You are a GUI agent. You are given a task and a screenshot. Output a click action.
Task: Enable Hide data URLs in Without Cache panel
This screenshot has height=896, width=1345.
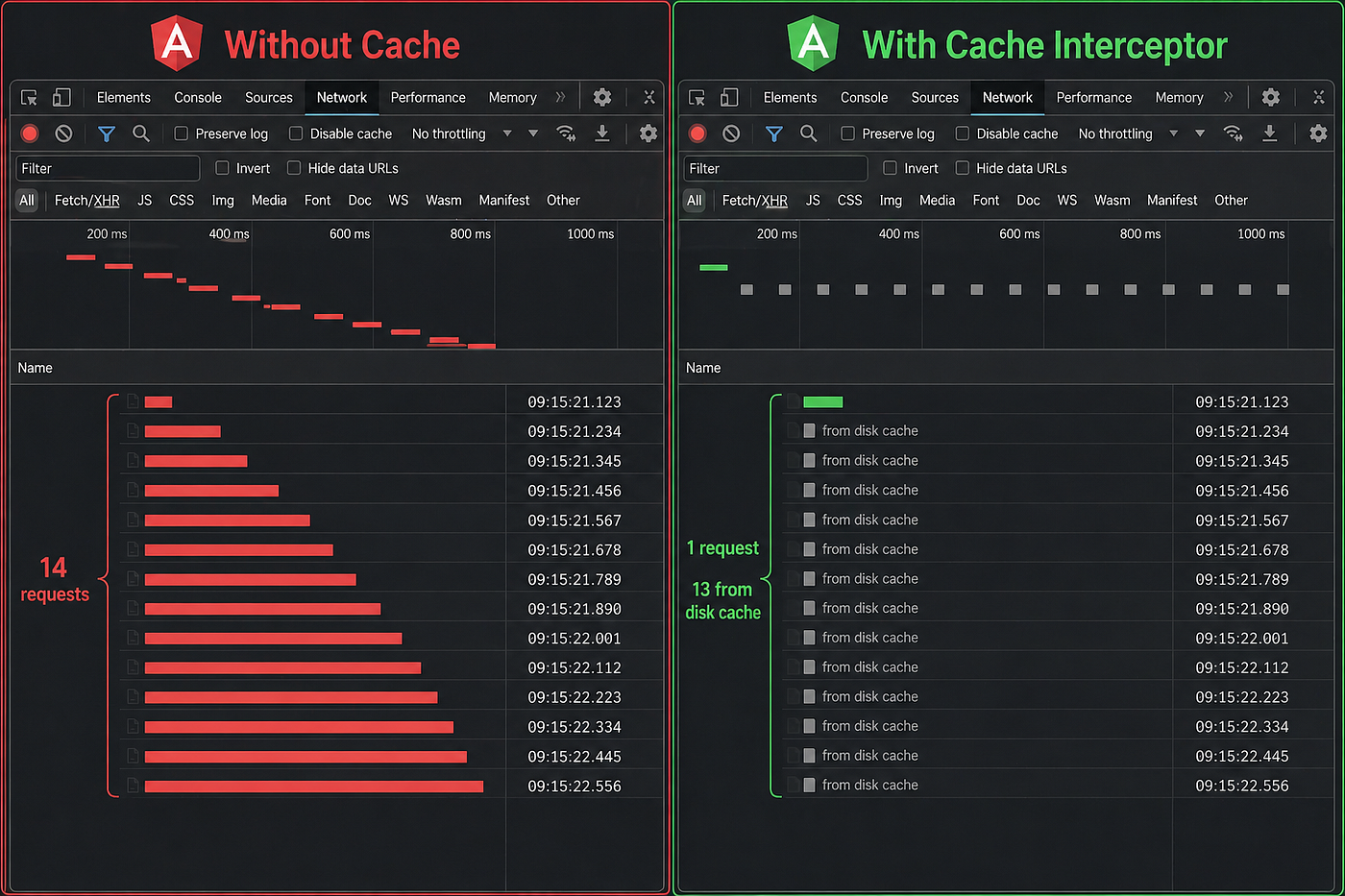(294, 168)
